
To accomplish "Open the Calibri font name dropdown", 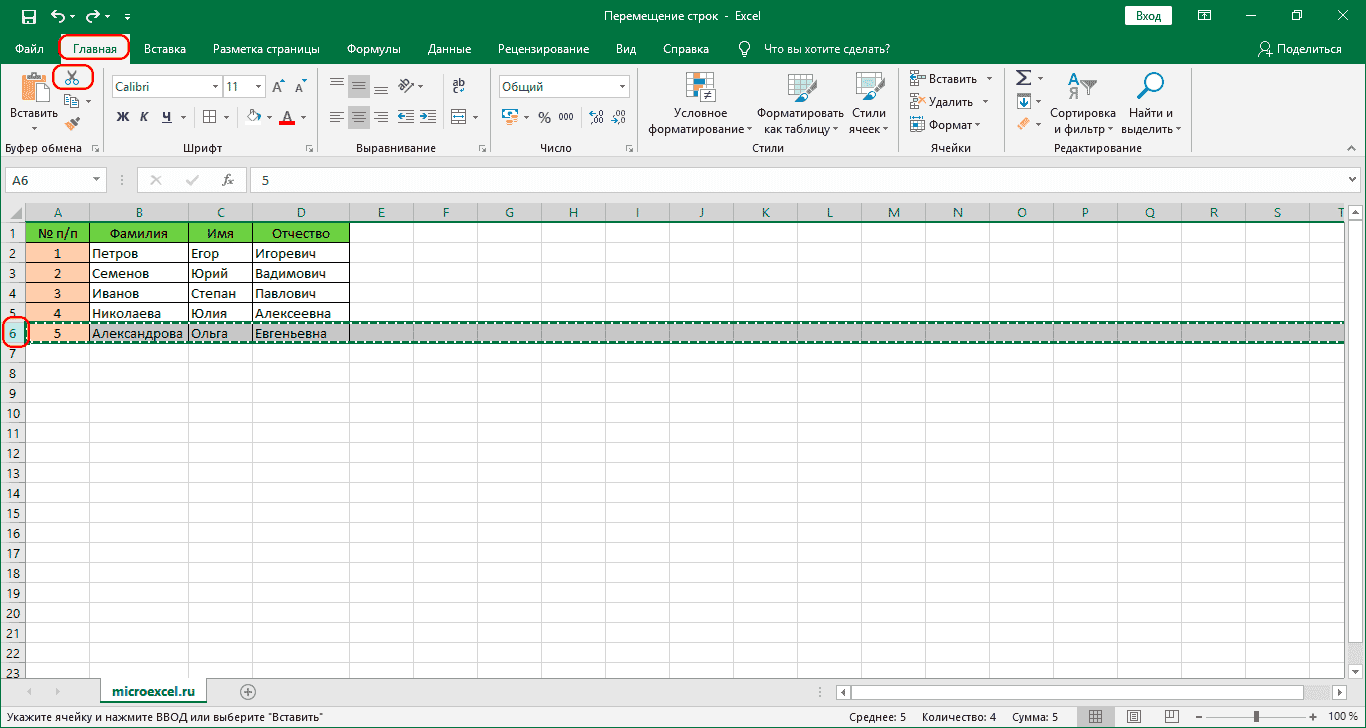I will [215, 87].
